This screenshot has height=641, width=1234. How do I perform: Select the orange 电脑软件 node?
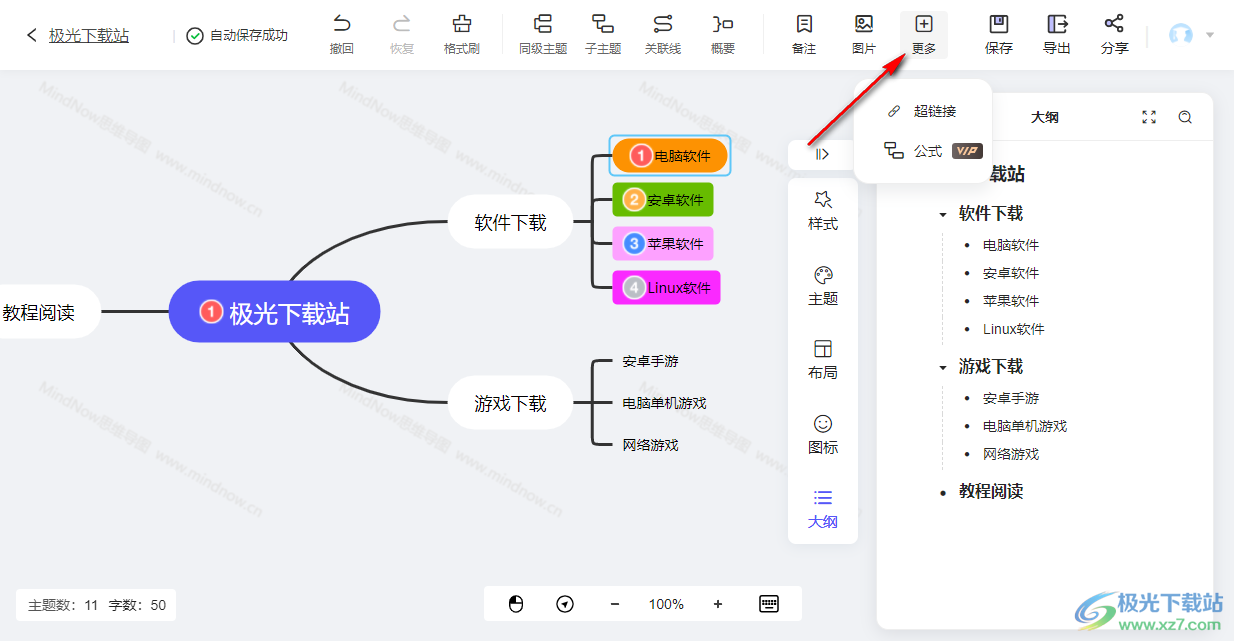coord(670,156)
